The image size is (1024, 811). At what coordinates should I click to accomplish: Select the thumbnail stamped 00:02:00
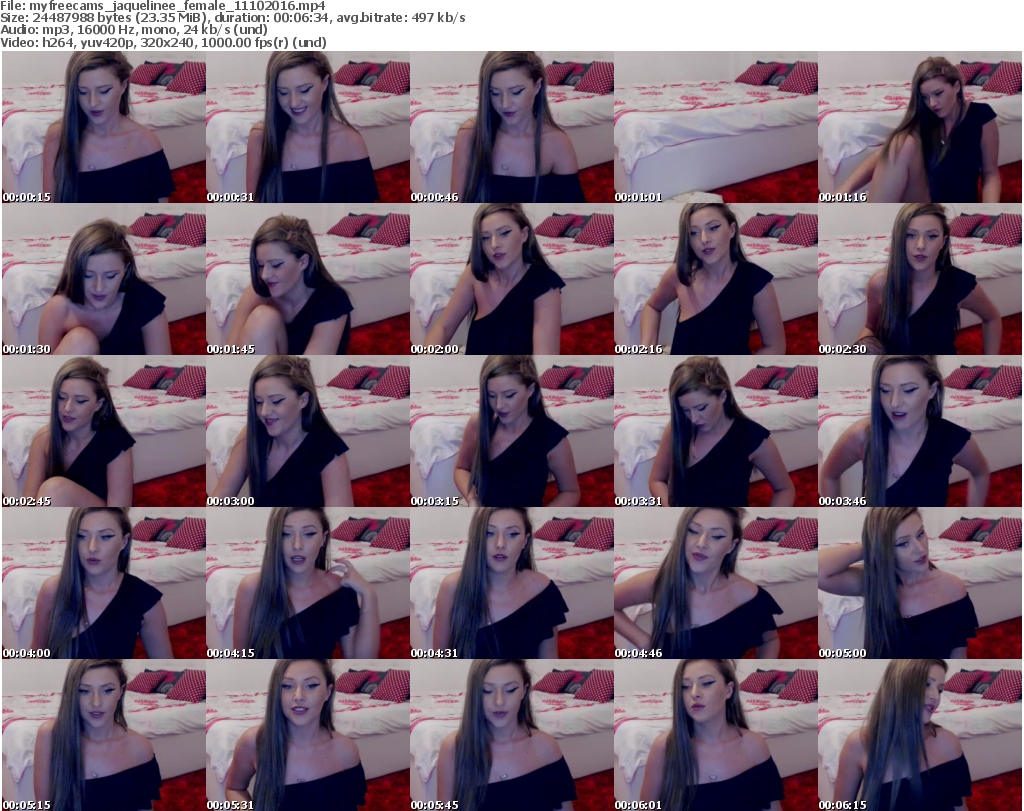pyautogui.click(x=512, y=279)
